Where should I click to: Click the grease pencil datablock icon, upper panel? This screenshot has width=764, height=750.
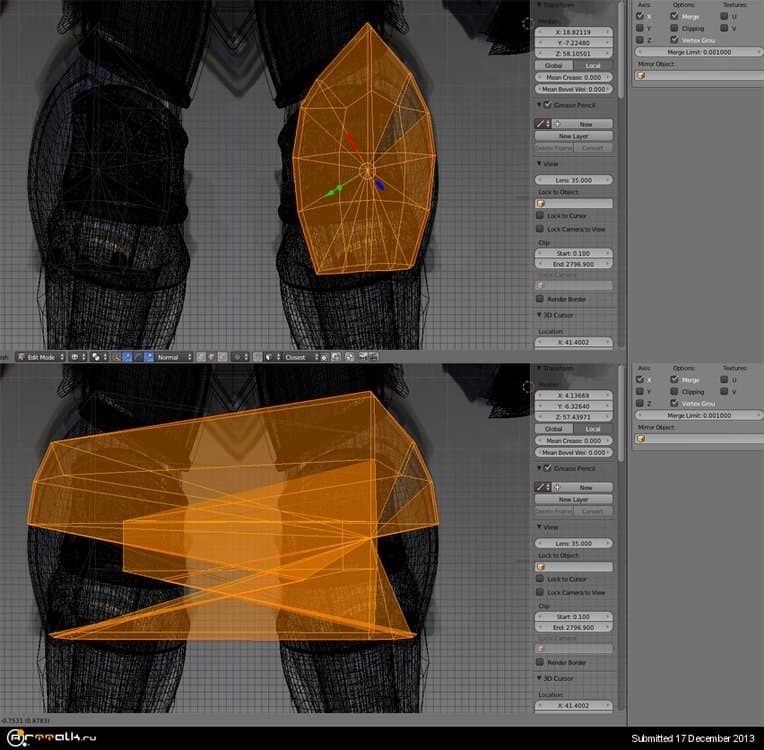[x=543, y=124]
